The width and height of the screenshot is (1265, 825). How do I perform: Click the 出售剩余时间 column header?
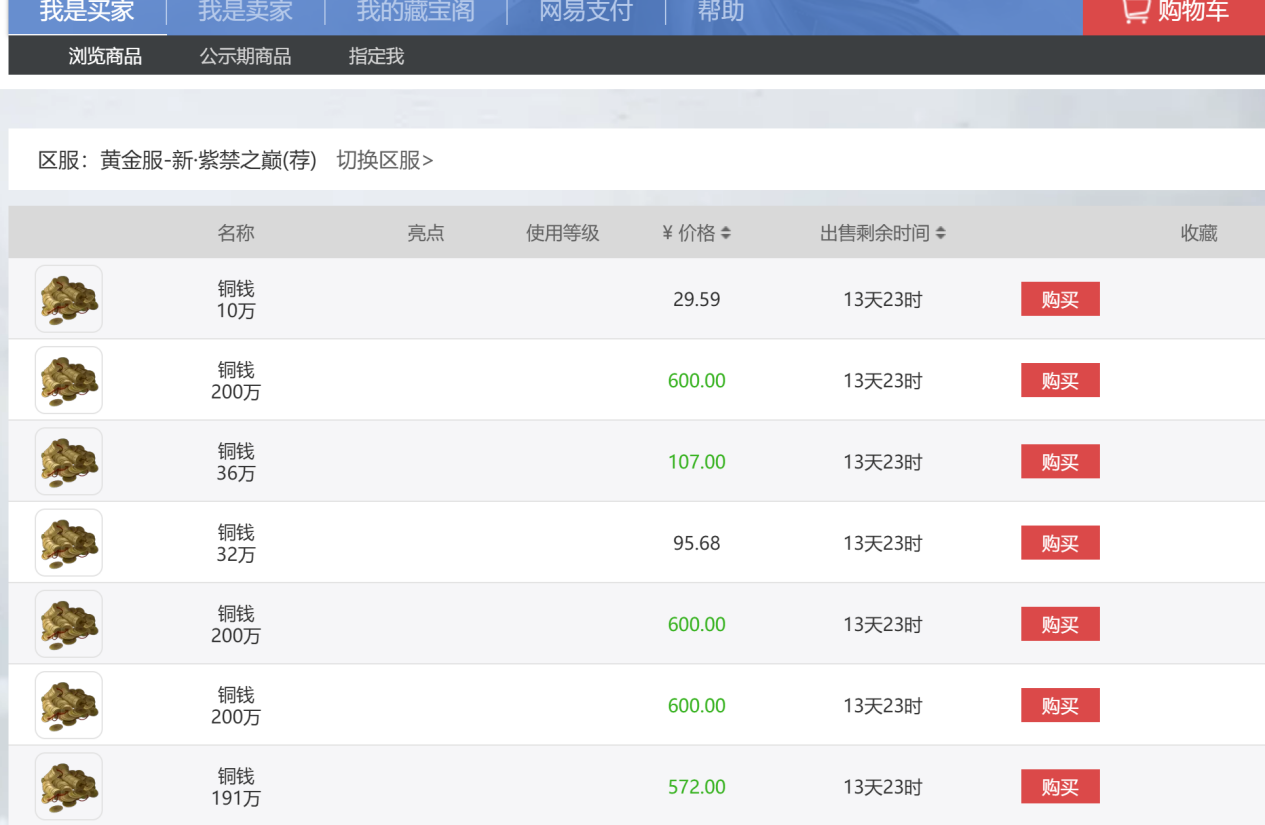(x=875, y=233)
